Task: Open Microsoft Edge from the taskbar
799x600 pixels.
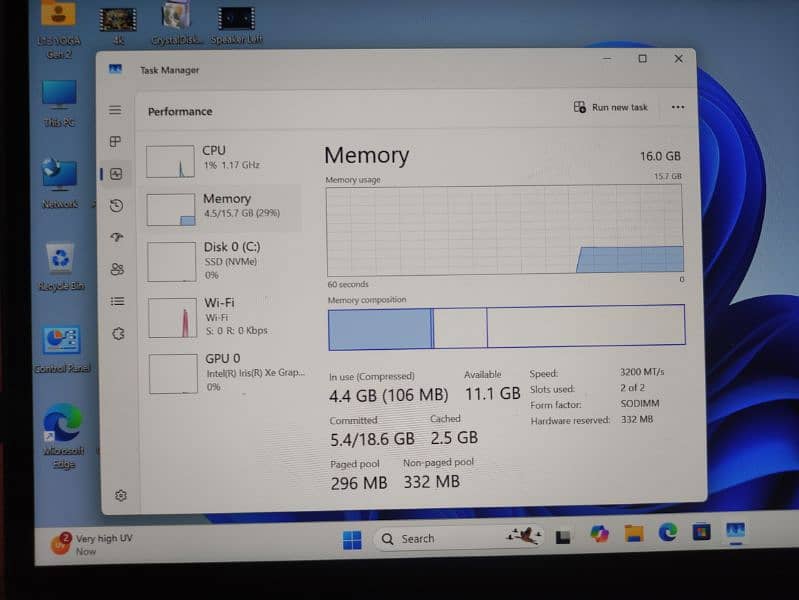Action: [x=668, y=532]
